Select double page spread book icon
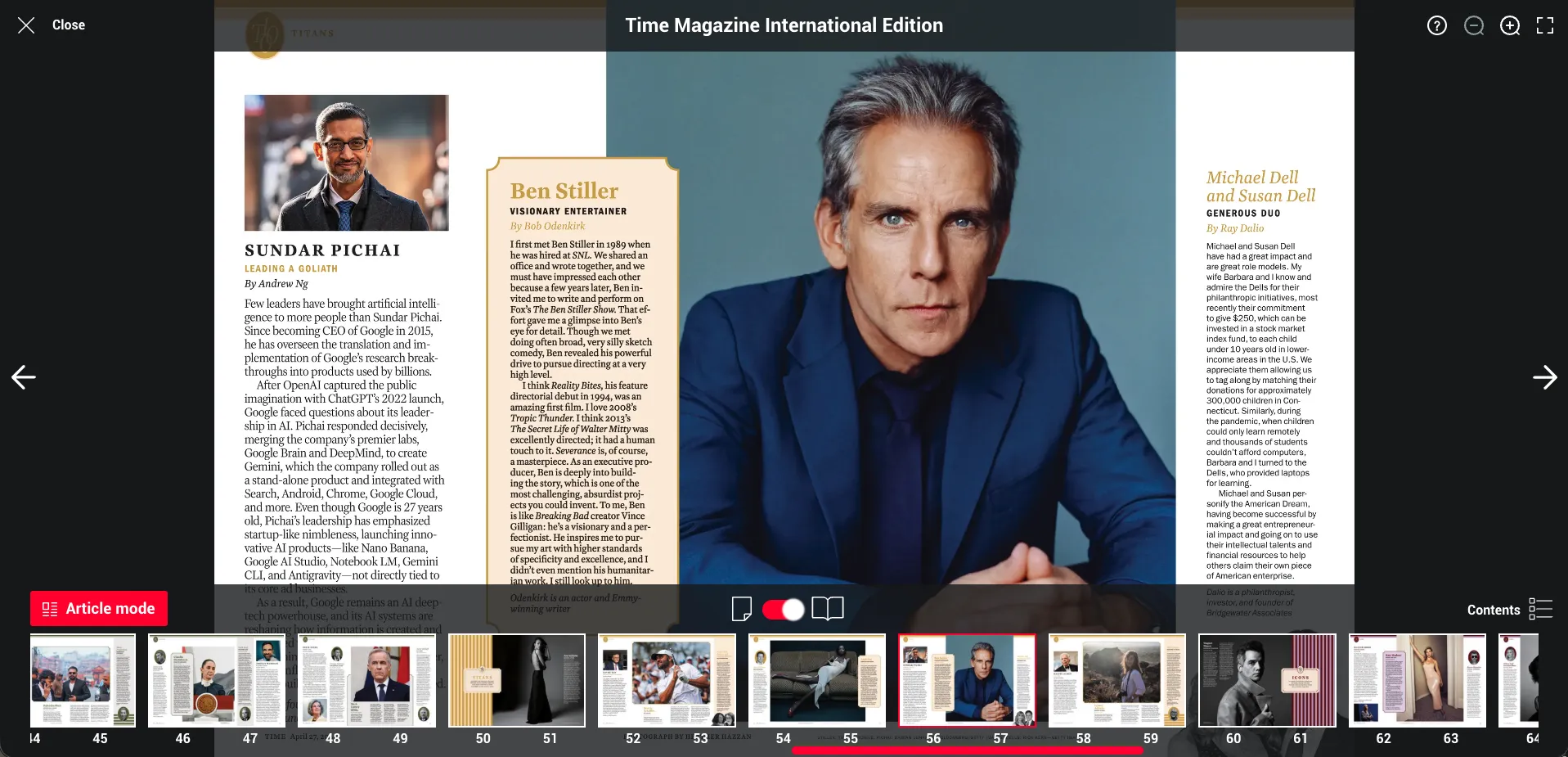 [828, 609]
